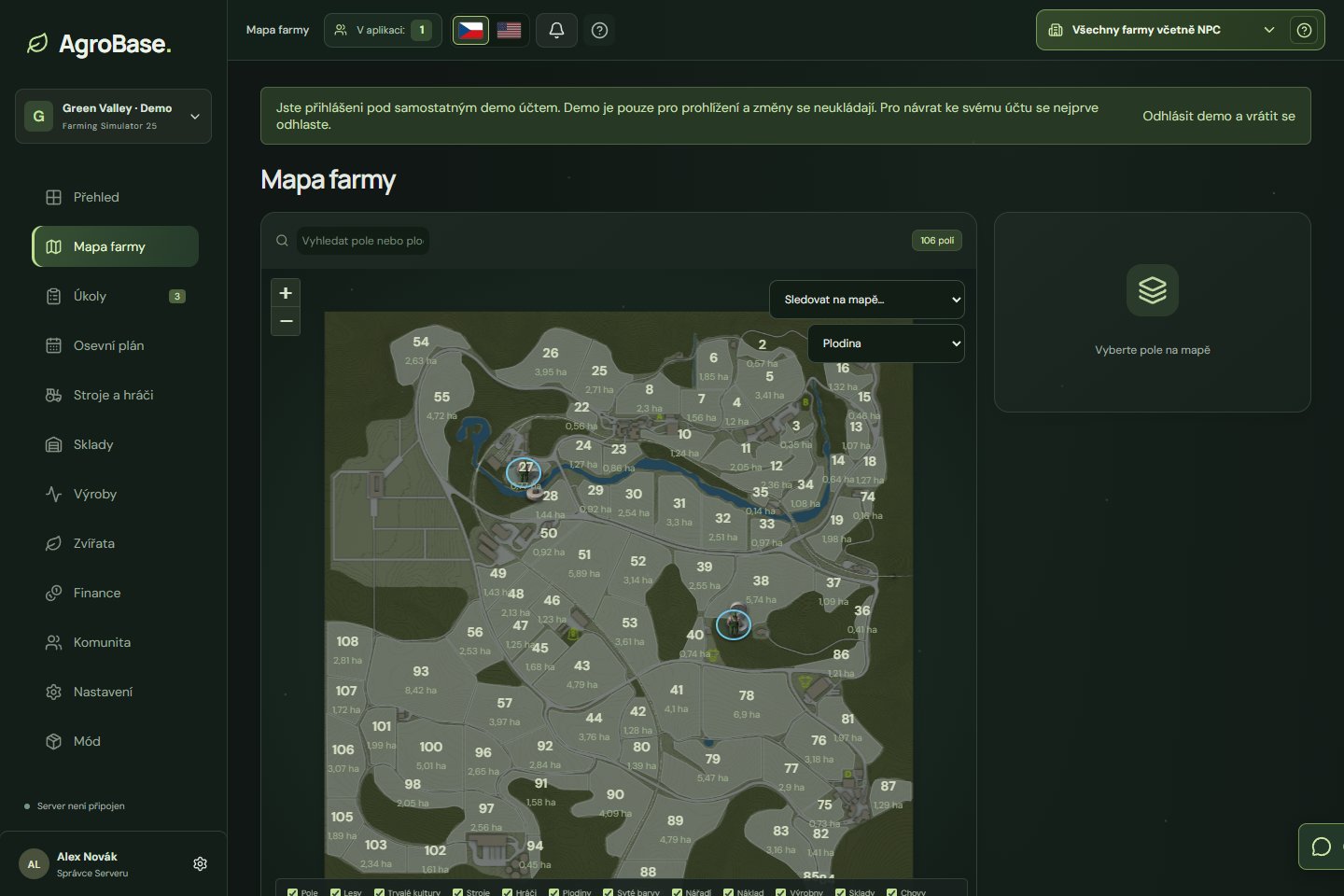The image size is (1344, 896).
Task: Toggle the Pole layer checkbox
Action: pos(293,892)
